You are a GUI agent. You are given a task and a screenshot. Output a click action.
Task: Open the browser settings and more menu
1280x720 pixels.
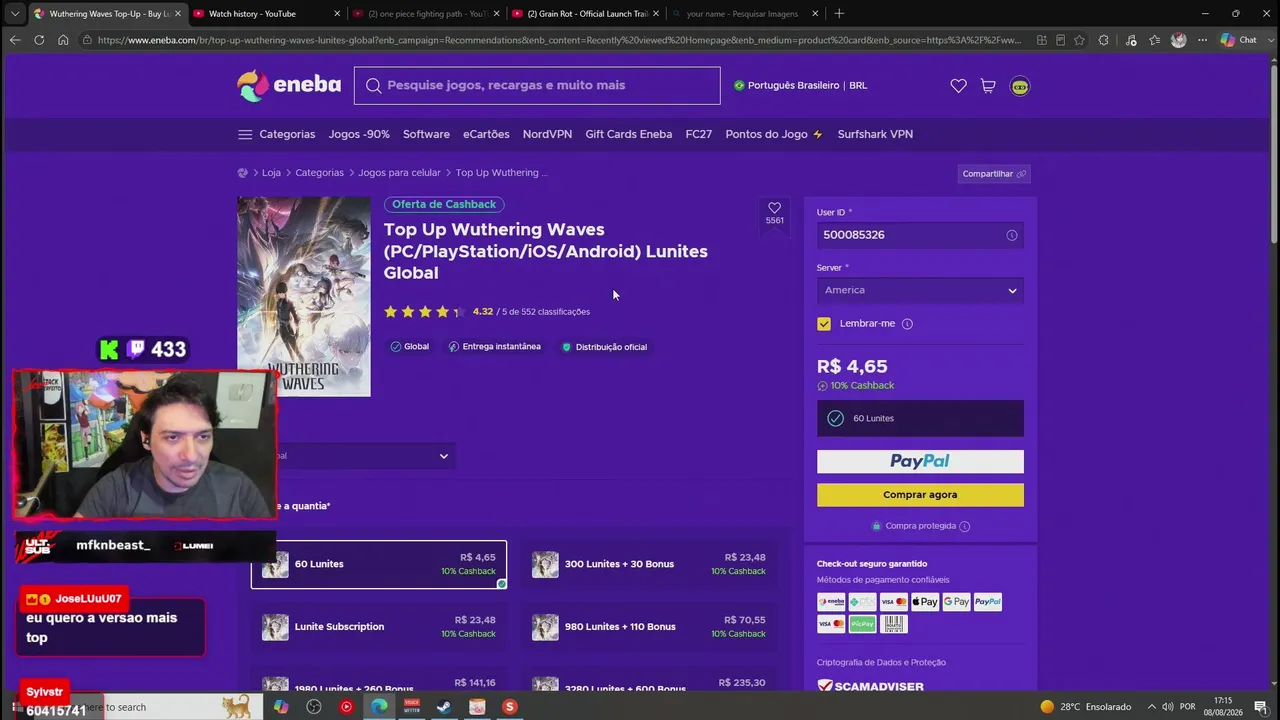1200,40
